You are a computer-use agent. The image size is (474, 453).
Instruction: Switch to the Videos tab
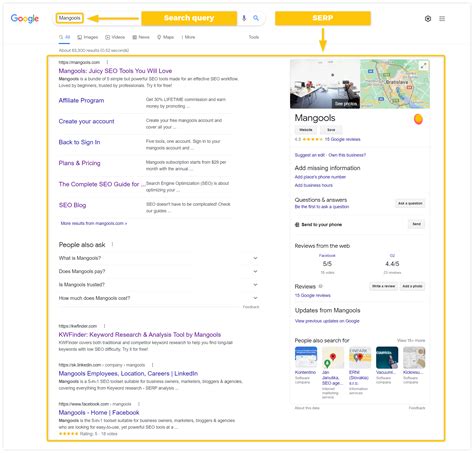pyautogui.click(x=115, y=37)
